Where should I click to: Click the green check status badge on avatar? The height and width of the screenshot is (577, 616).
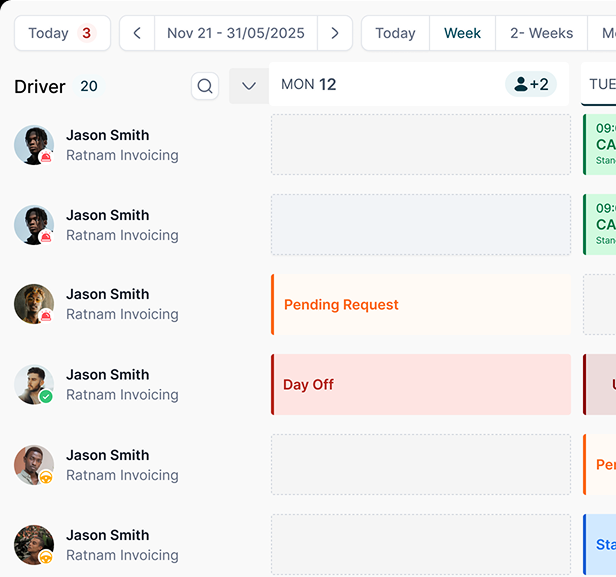(x=46, y=397)
